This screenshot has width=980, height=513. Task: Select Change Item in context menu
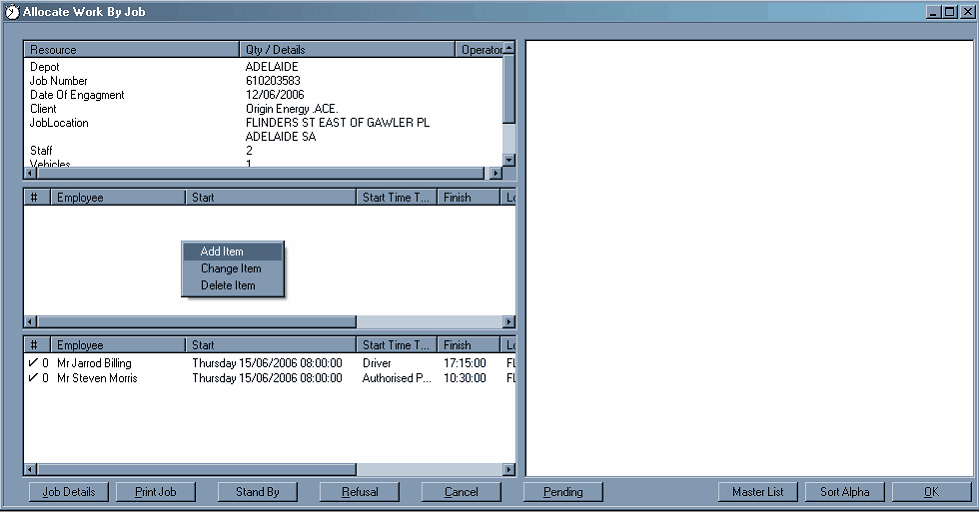click(231, 269)
